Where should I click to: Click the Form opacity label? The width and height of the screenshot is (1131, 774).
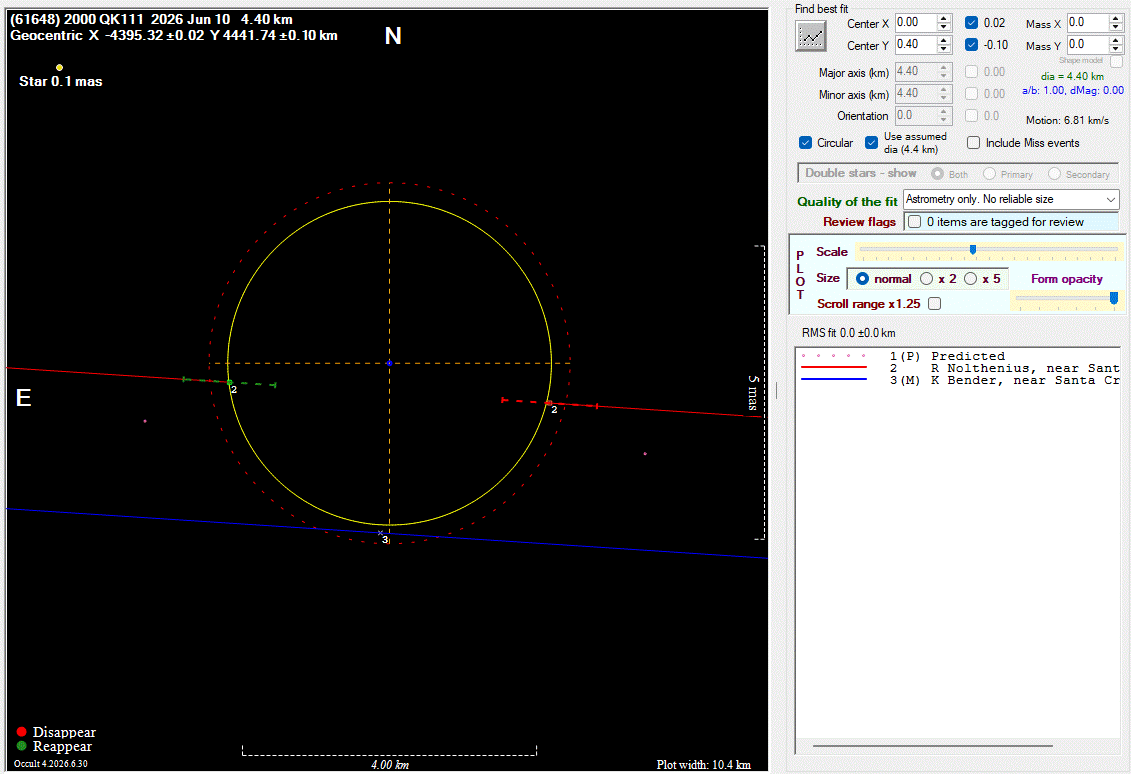tap(1066, 279)
